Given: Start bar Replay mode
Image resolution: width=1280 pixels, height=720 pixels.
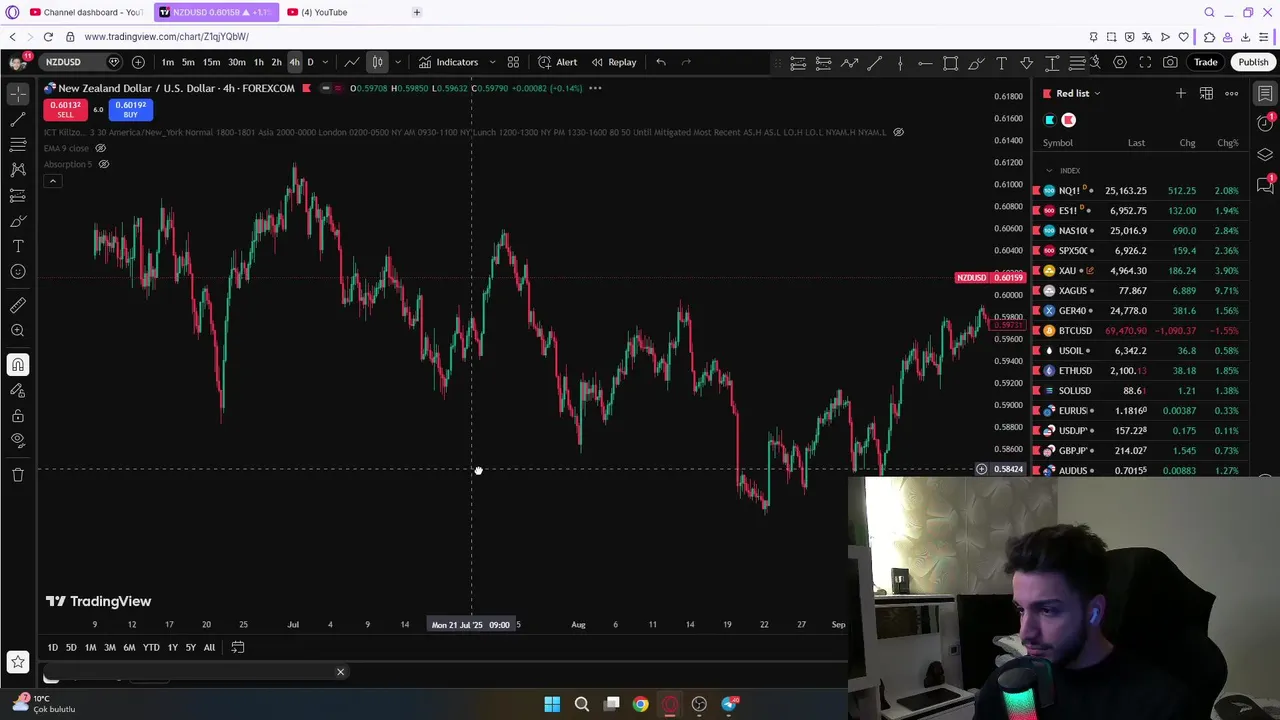Looking at the screenshot, I should click(613, 62).
